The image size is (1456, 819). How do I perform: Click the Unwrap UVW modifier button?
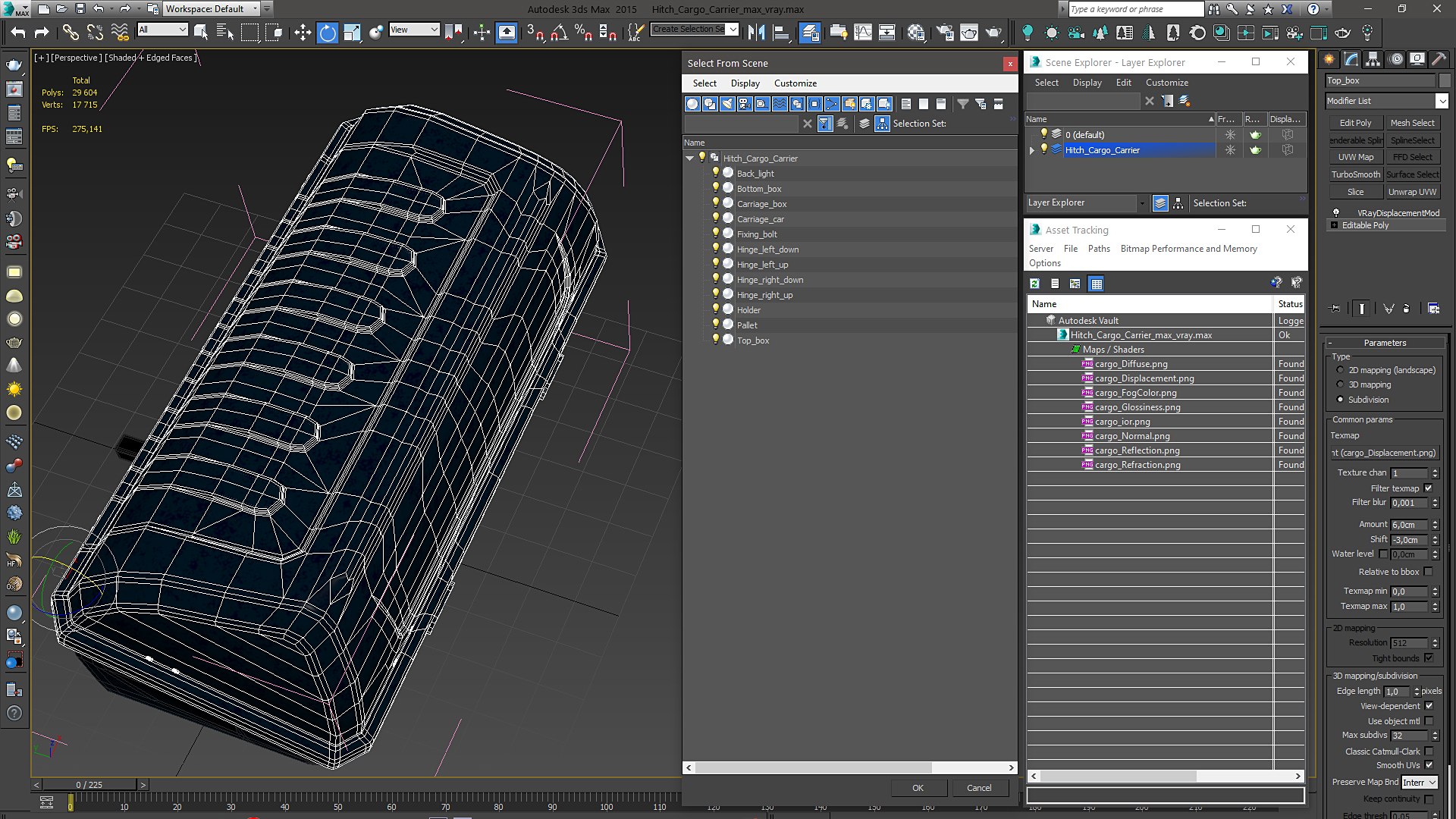(x=1412, y=192)
